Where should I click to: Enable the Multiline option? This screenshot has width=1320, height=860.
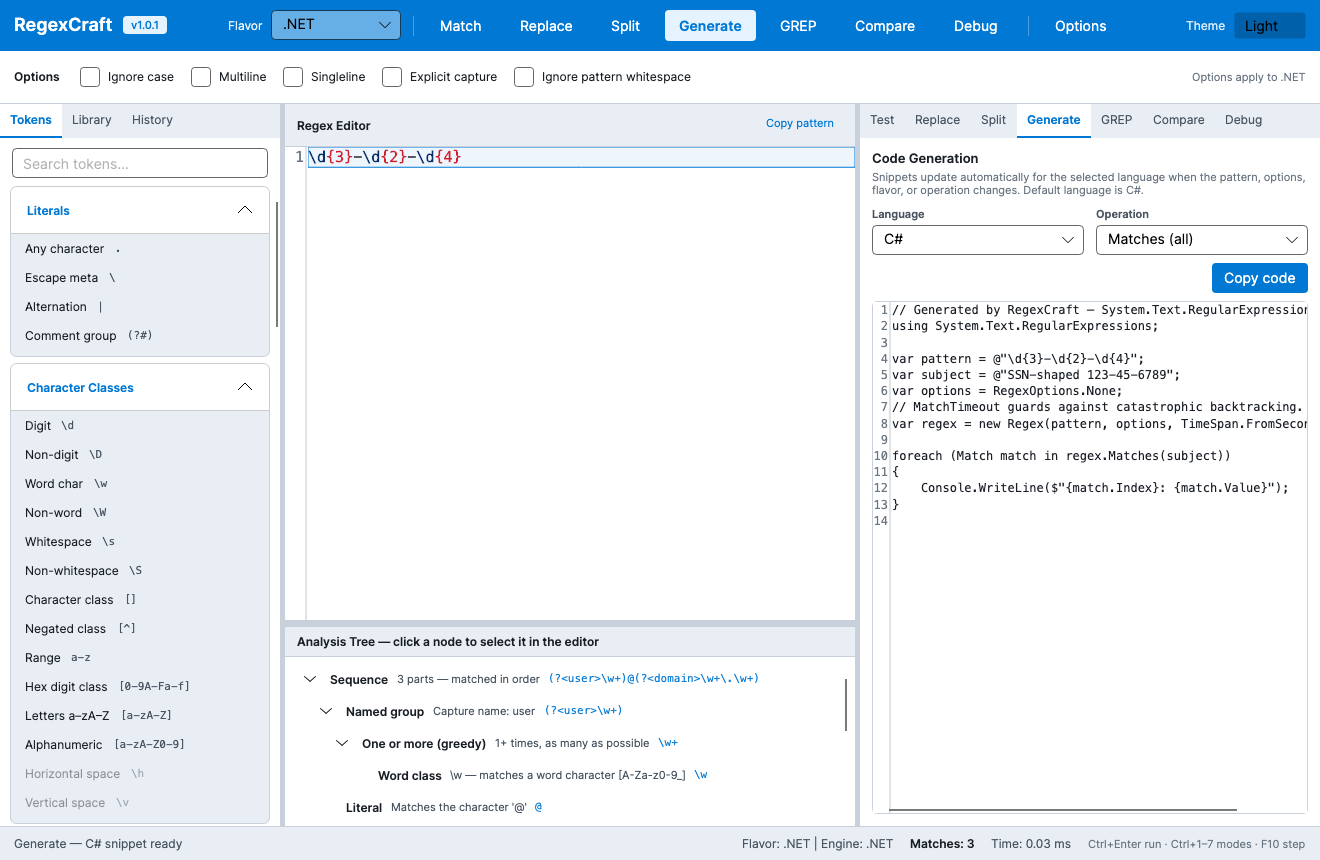tap(201, 77)
